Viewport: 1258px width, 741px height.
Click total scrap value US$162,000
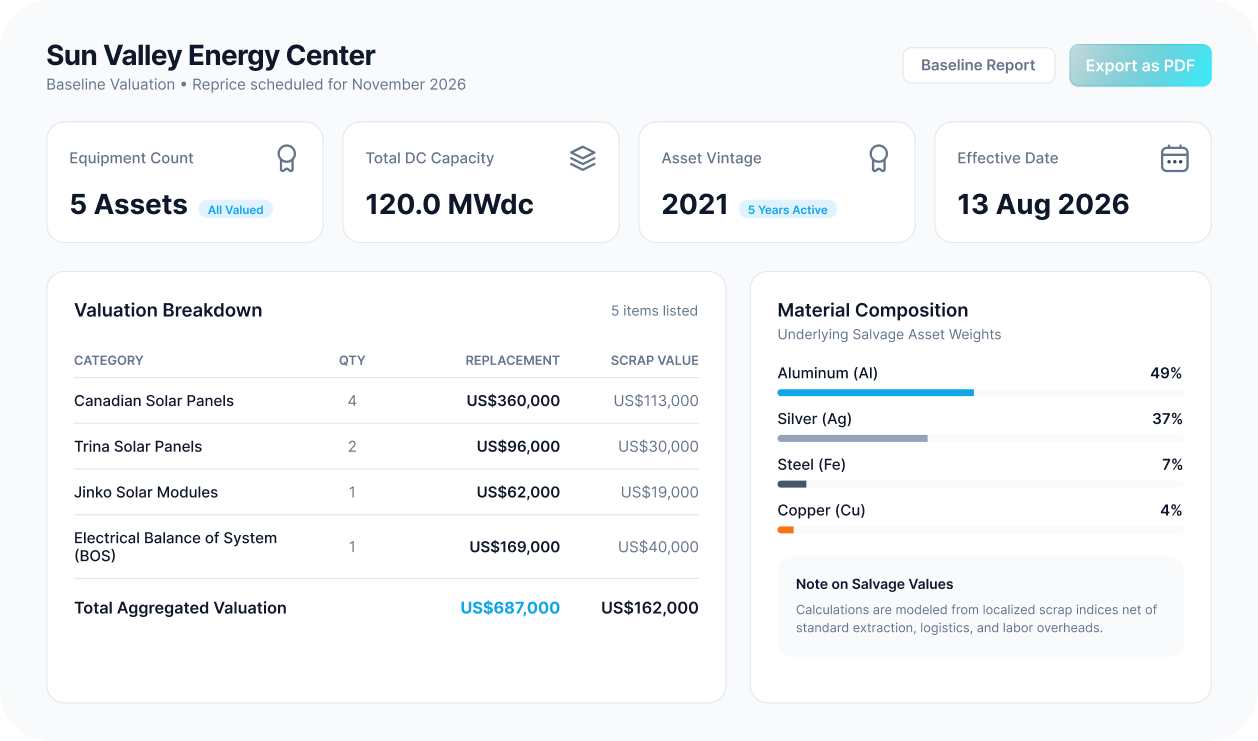coord(650,608)
